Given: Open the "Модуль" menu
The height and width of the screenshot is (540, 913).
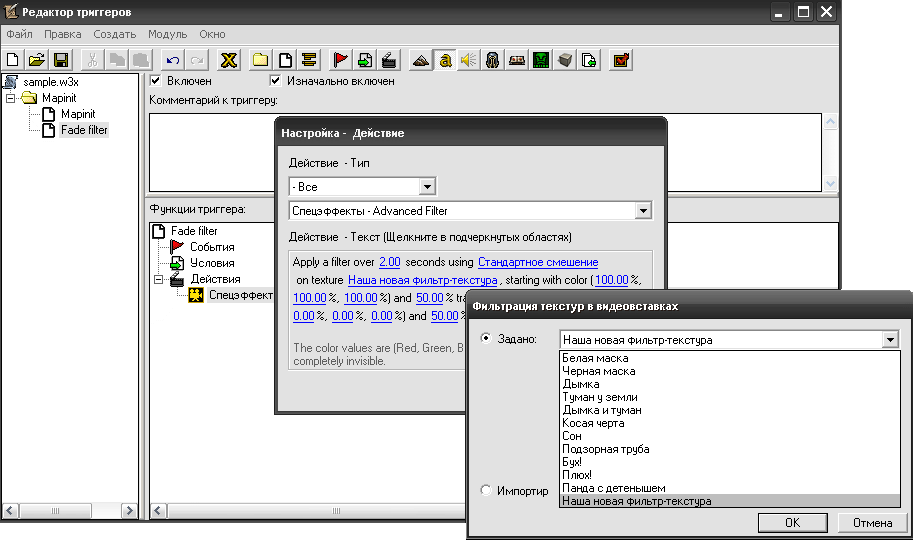Looking at the screenshot, I should [167, 34].
